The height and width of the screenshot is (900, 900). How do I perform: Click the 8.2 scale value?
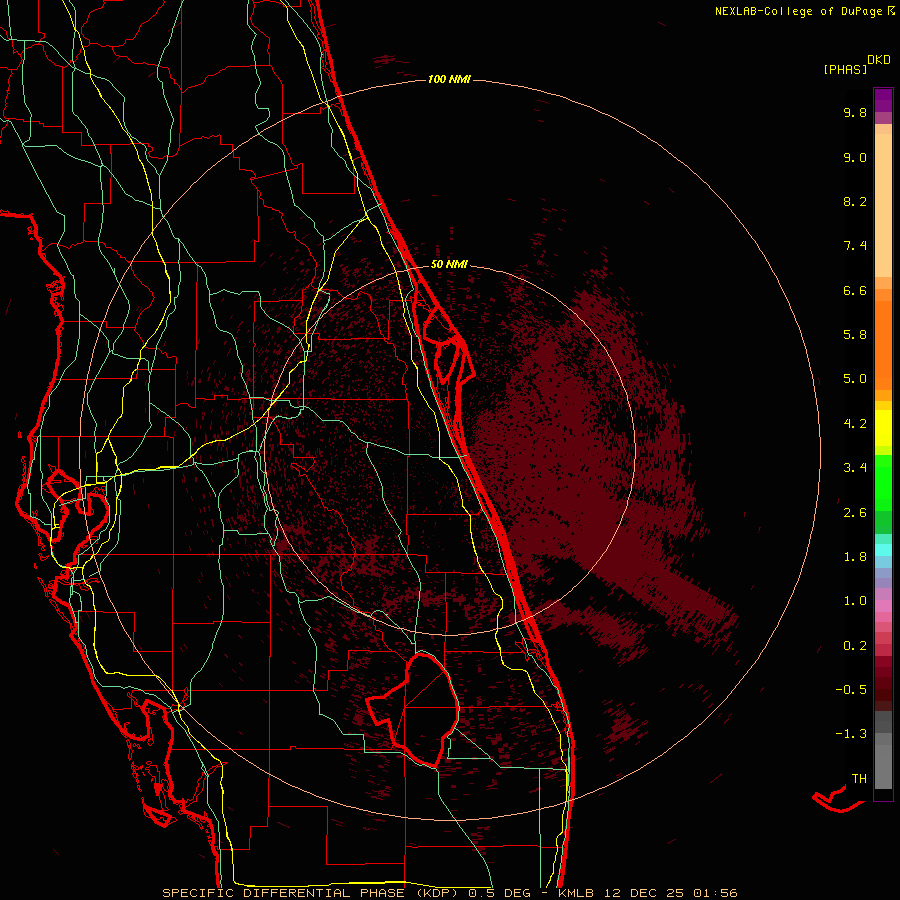855,201
